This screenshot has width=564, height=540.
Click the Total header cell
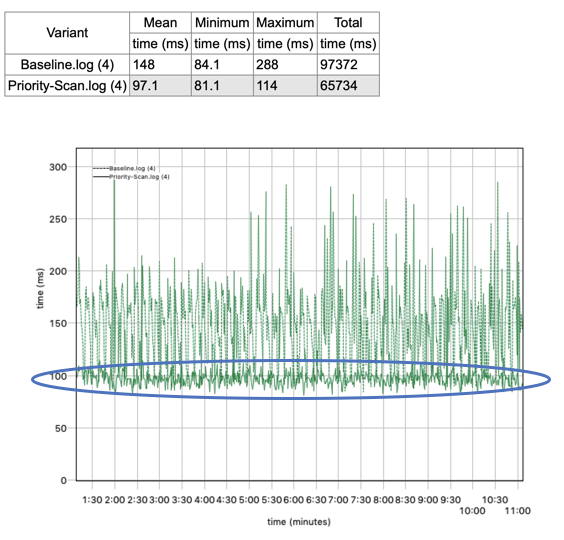pos(348,23)
